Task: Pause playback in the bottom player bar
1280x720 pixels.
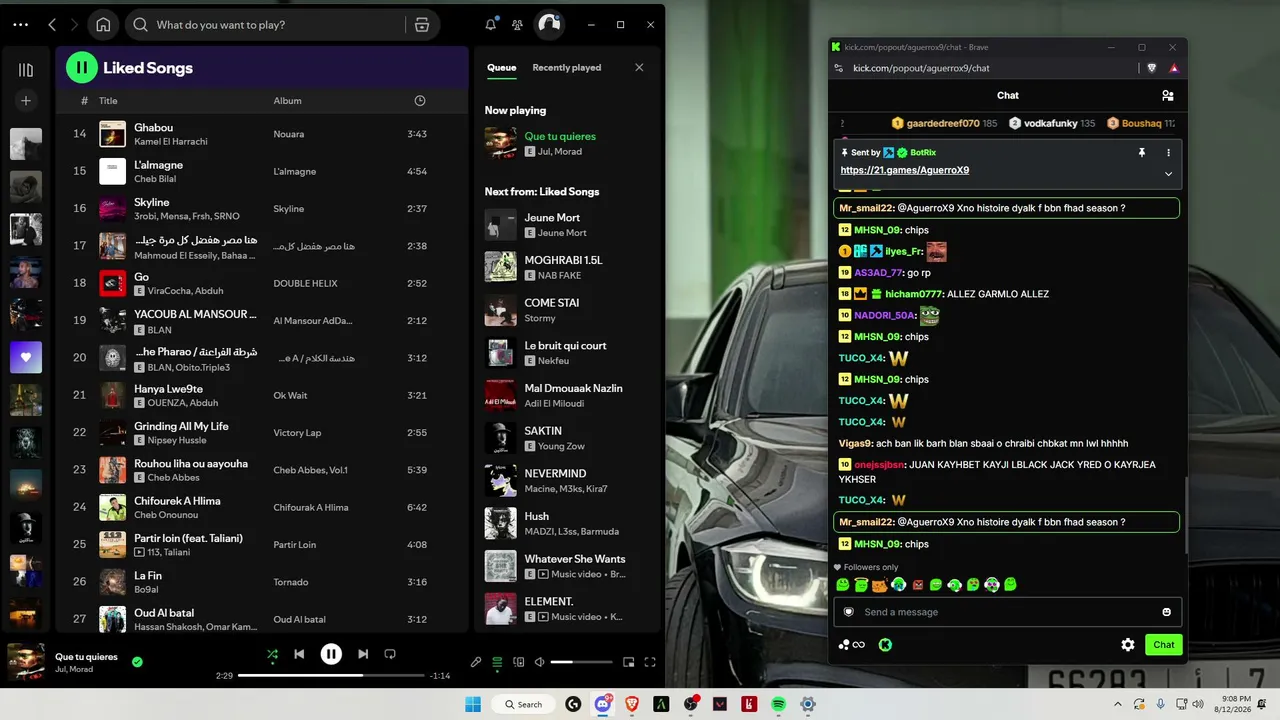Action: coord(331,654)
